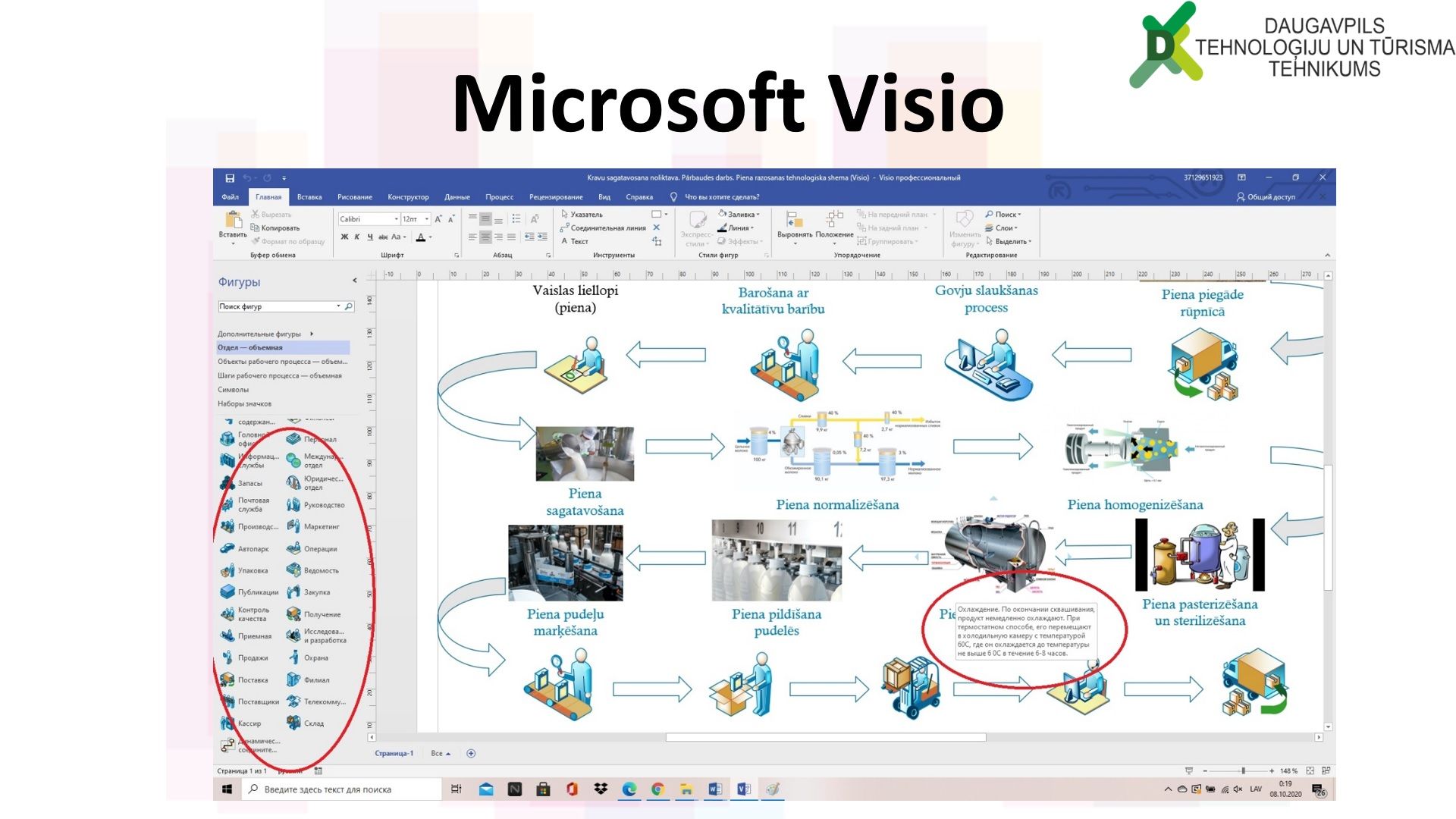Click the Общий доступ share button

click(1266, 197)
